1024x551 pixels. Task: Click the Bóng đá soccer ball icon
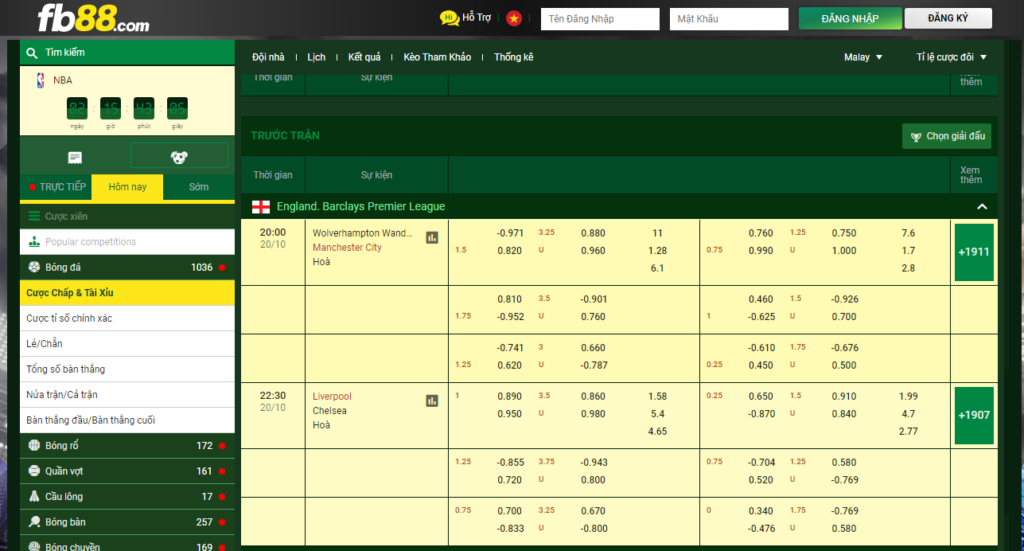pos(34,267)
